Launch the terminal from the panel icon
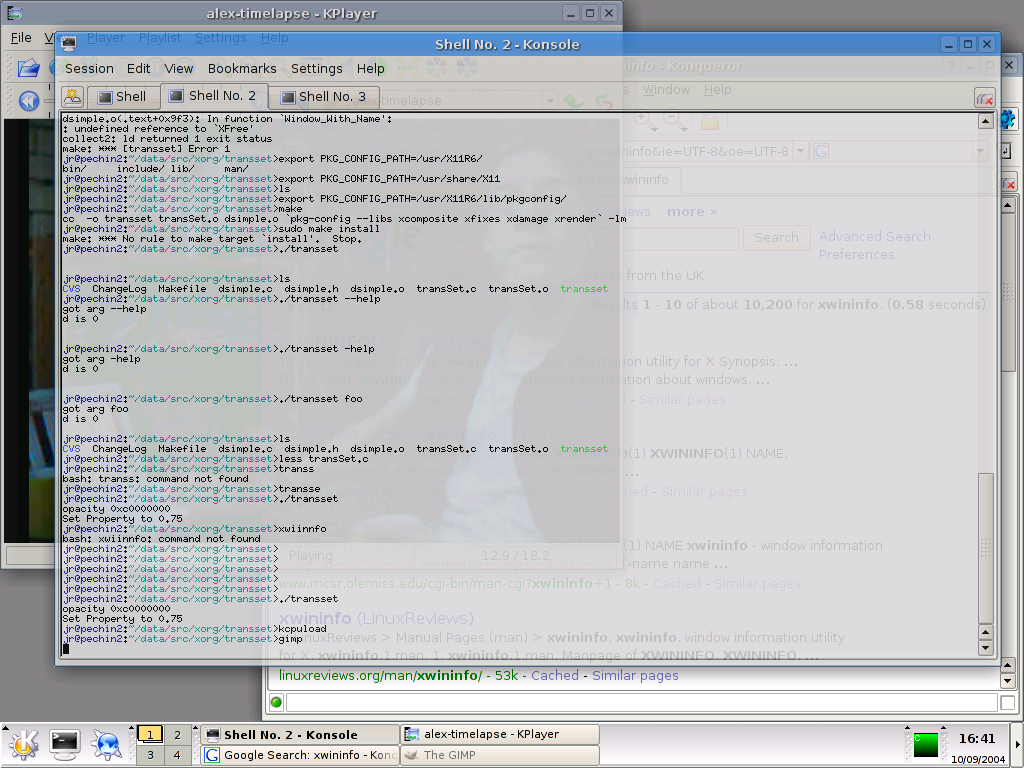 [65, 745]
